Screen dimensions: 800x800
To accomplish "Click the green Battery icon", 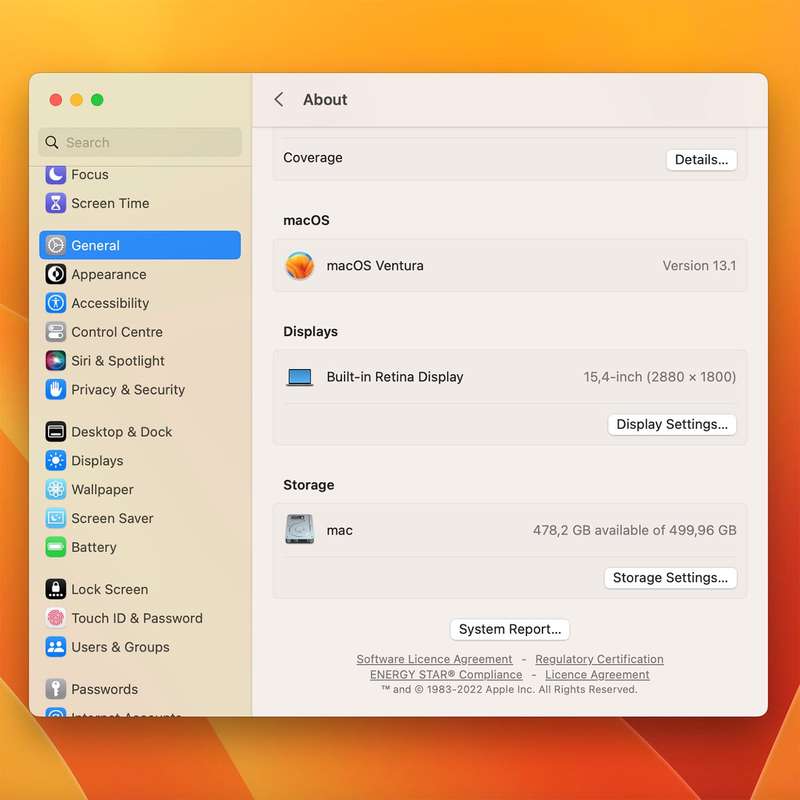I will click(56, 547).
